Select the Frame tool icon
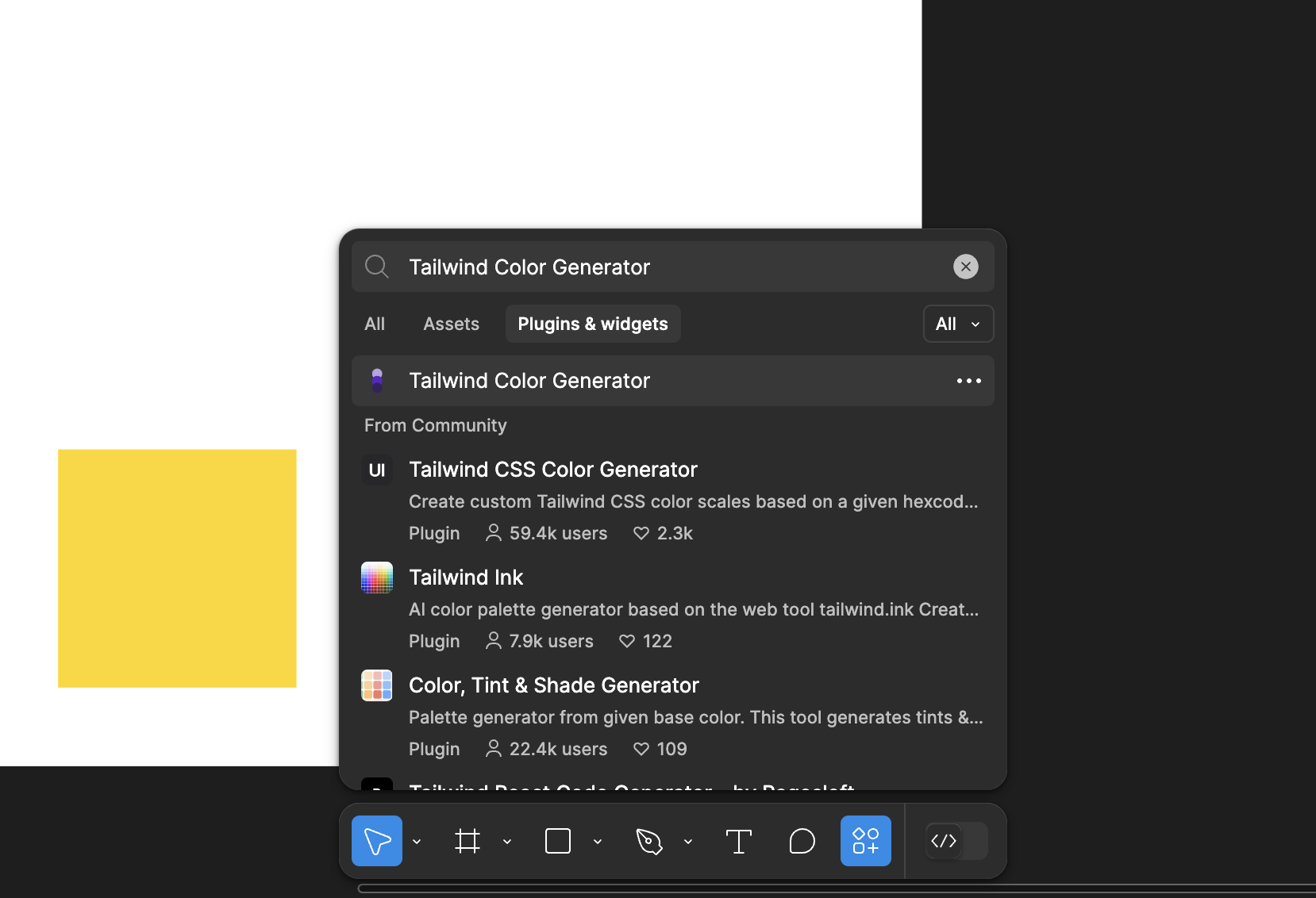1316x898 pixels. tap(468, 841)
